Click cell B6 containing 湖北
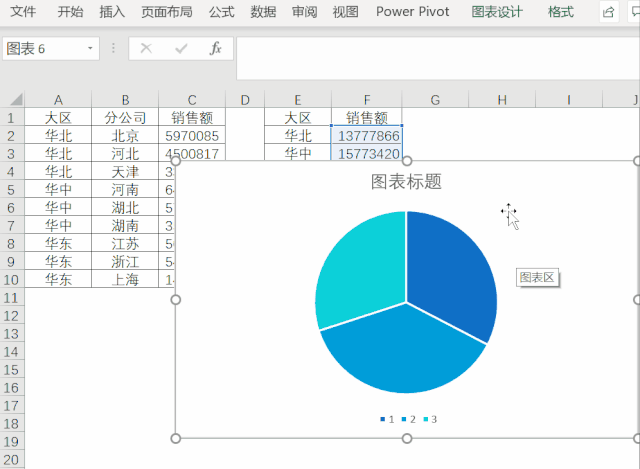The width and height of the screenshot is (640, 469). coord(125,207)
